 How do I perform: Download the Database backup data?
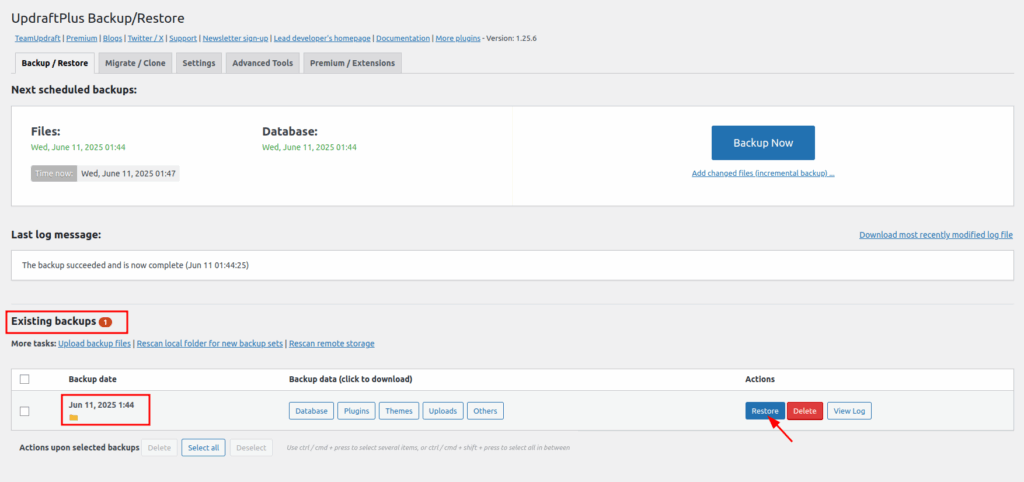[312, 411]
